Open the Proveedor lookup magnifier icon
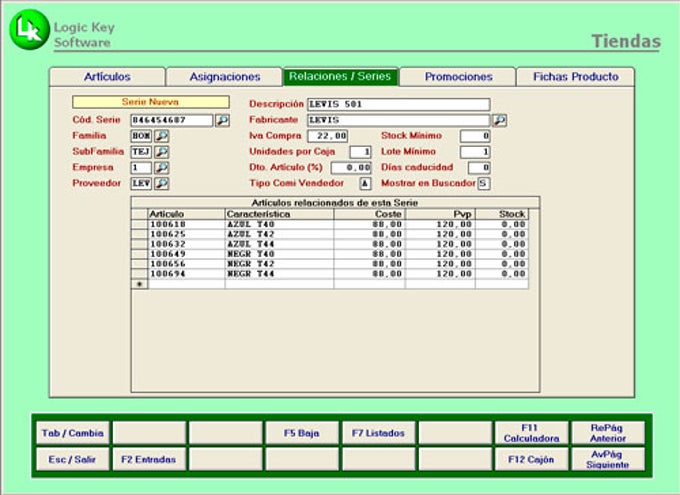This screenshot has width=680, height=495. [x=162, y=184]
